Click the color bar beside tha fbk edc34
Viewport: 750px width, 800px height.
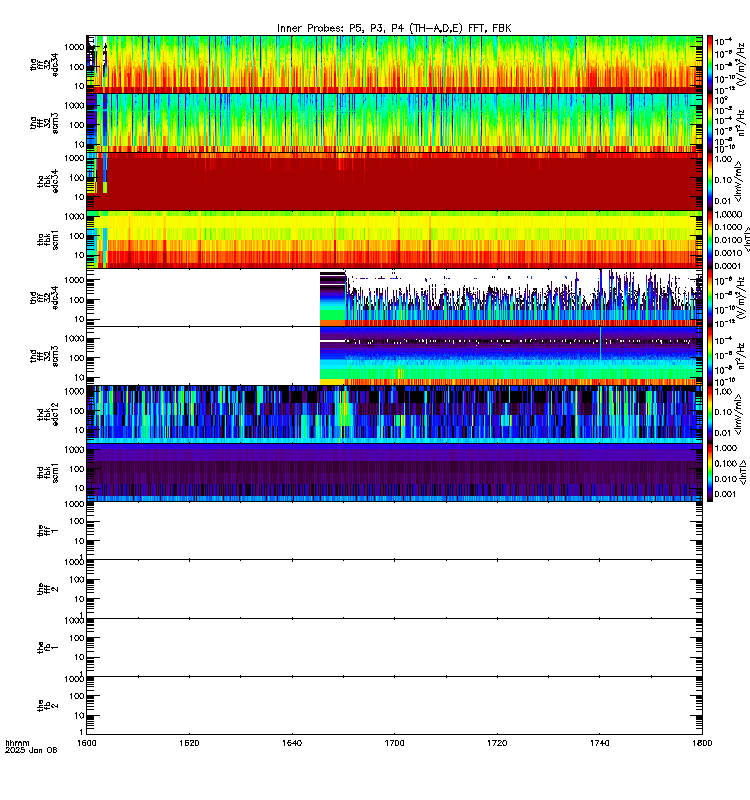(x=710, y=181)
